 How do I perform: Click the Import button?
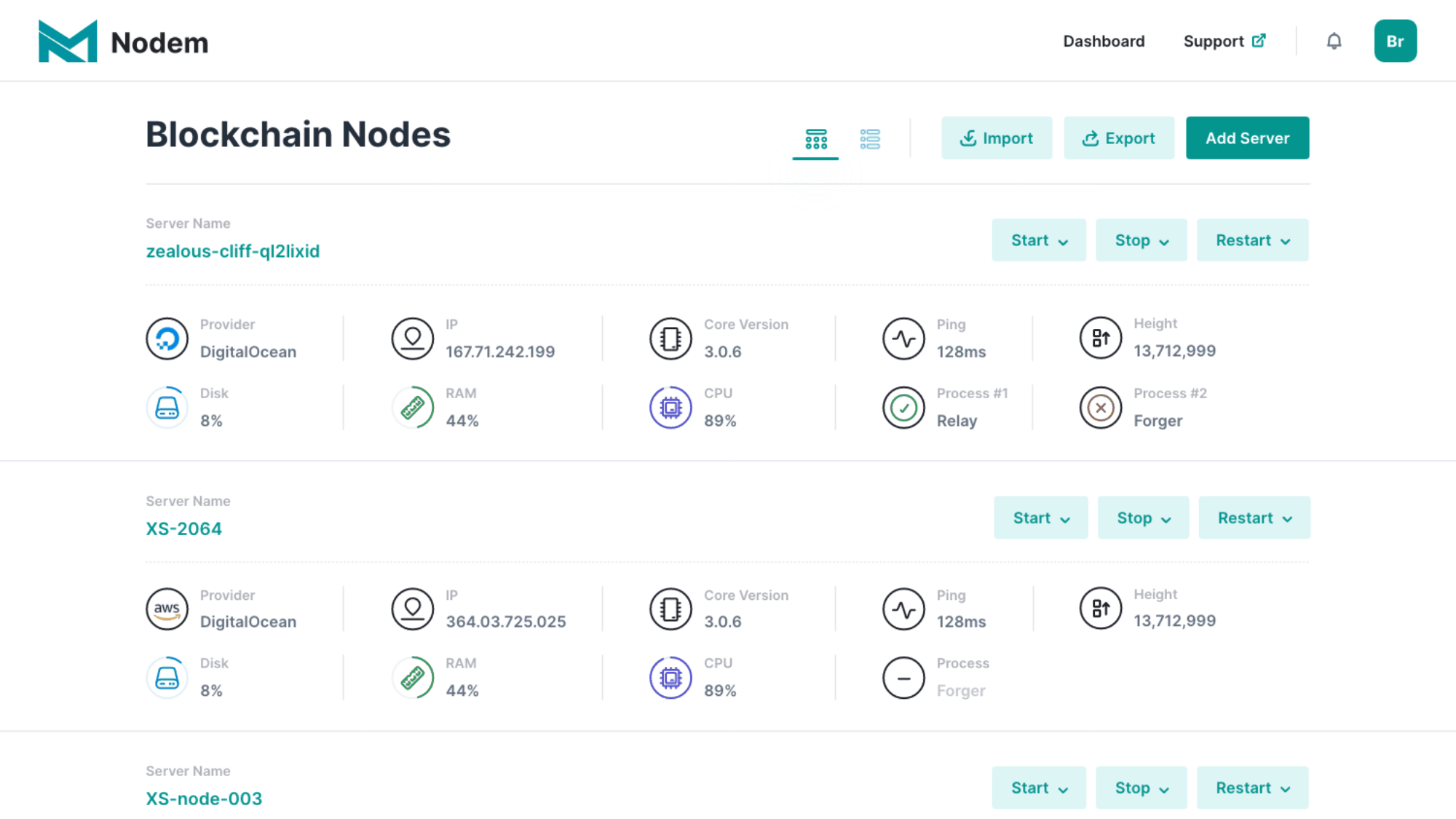[997, 138]
